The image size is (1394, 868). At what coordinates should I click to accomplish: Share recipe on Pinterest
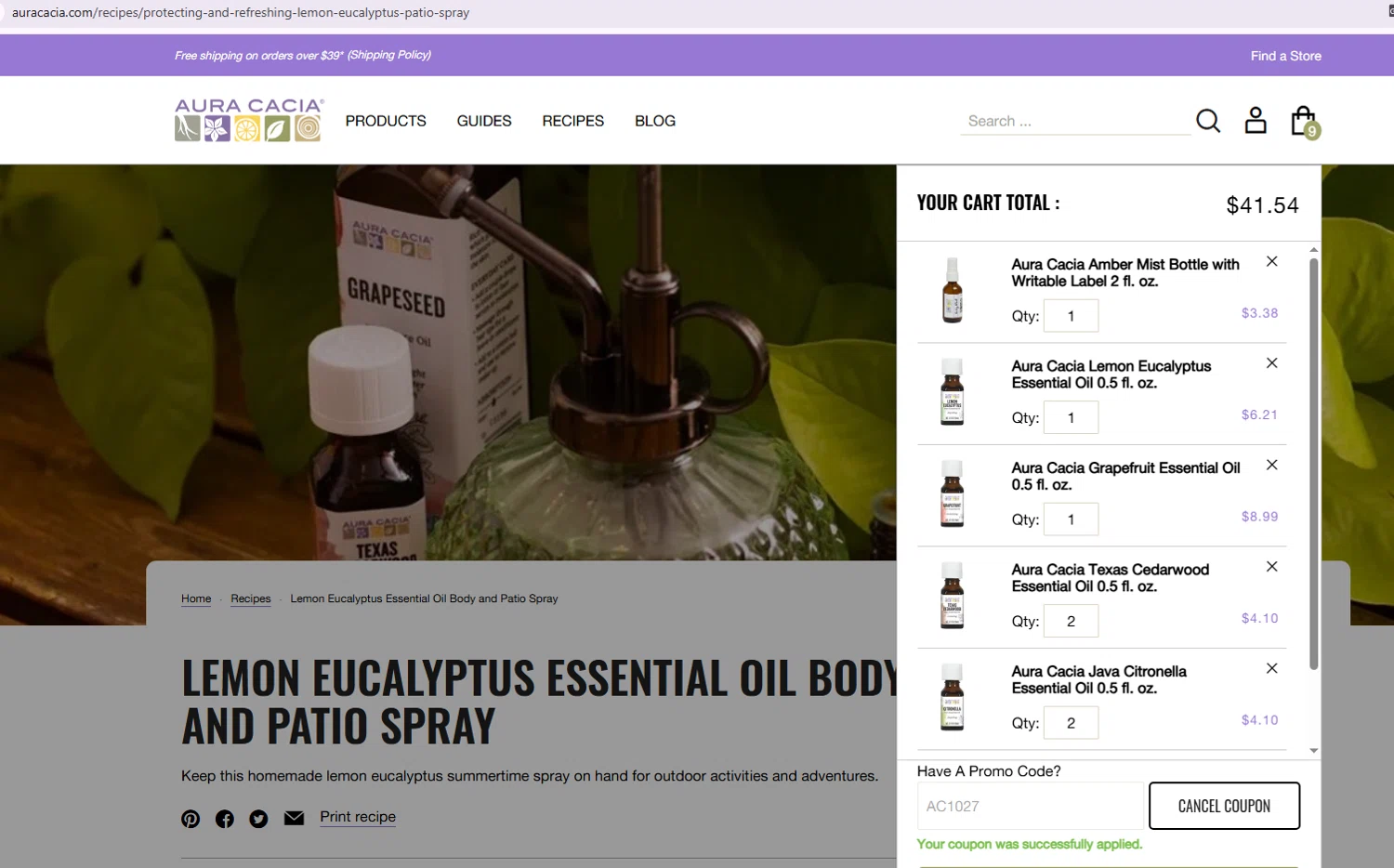click(191, 819)
